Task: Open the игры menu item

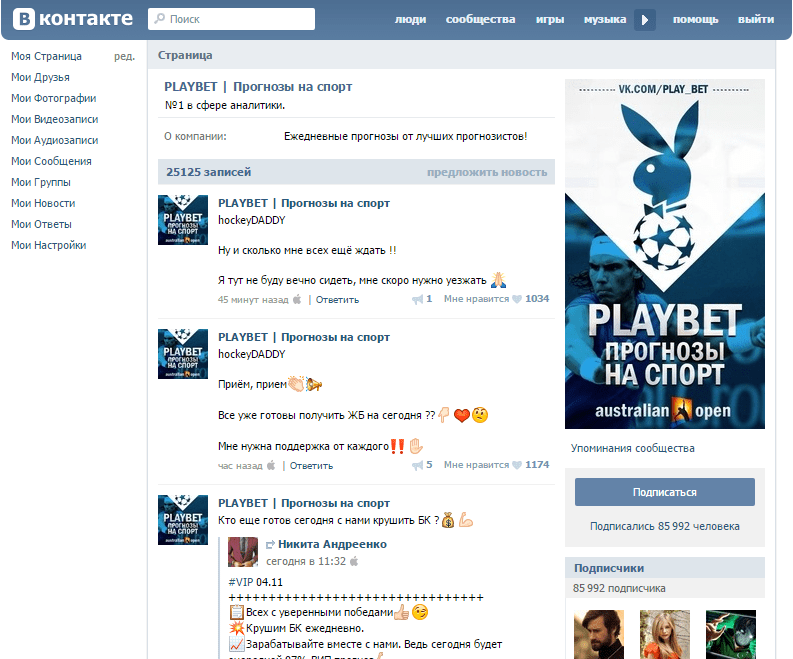Action: 550,19
